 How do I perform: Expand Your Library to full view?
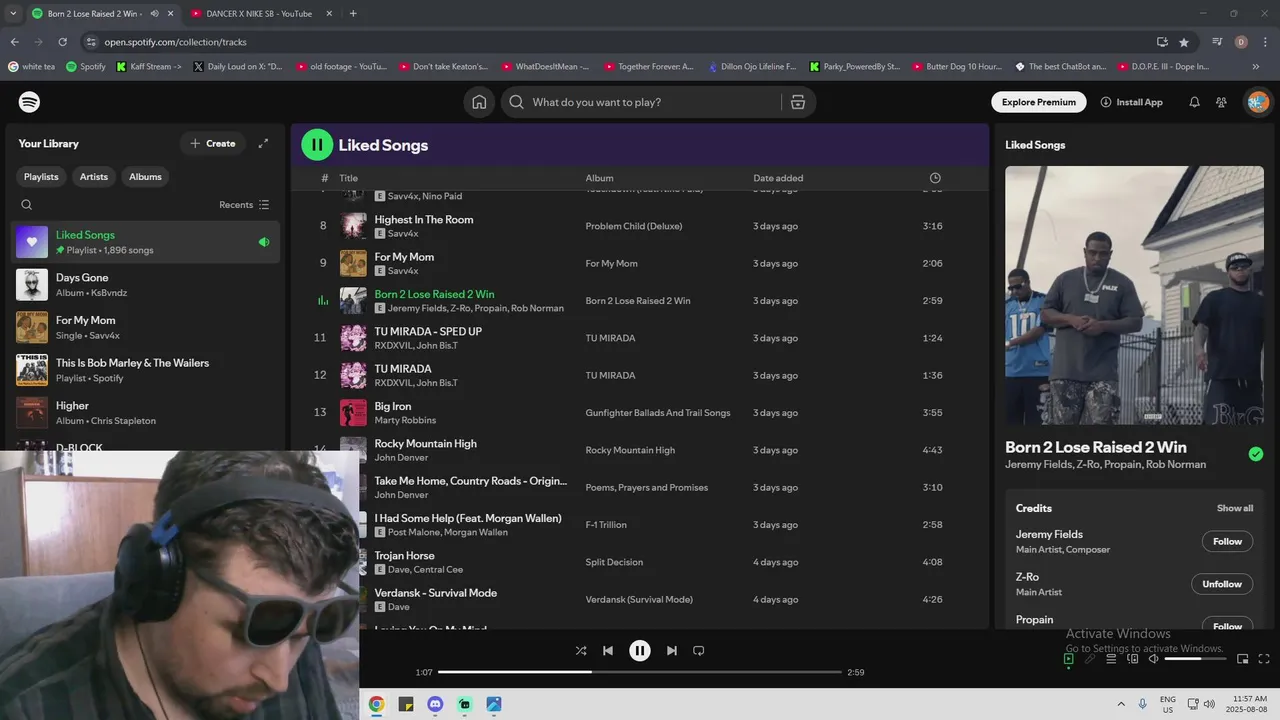[x=263, y=144]
